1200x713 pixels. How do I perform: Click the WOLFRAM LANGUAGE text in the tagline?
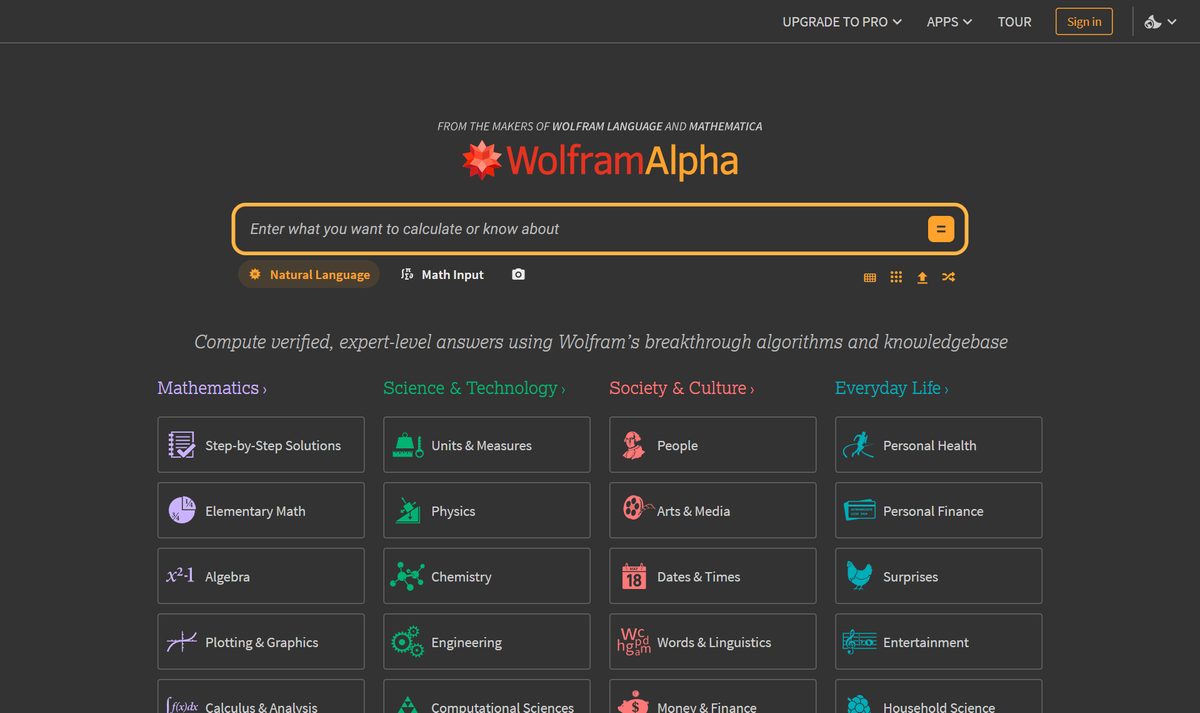point(606,126)
